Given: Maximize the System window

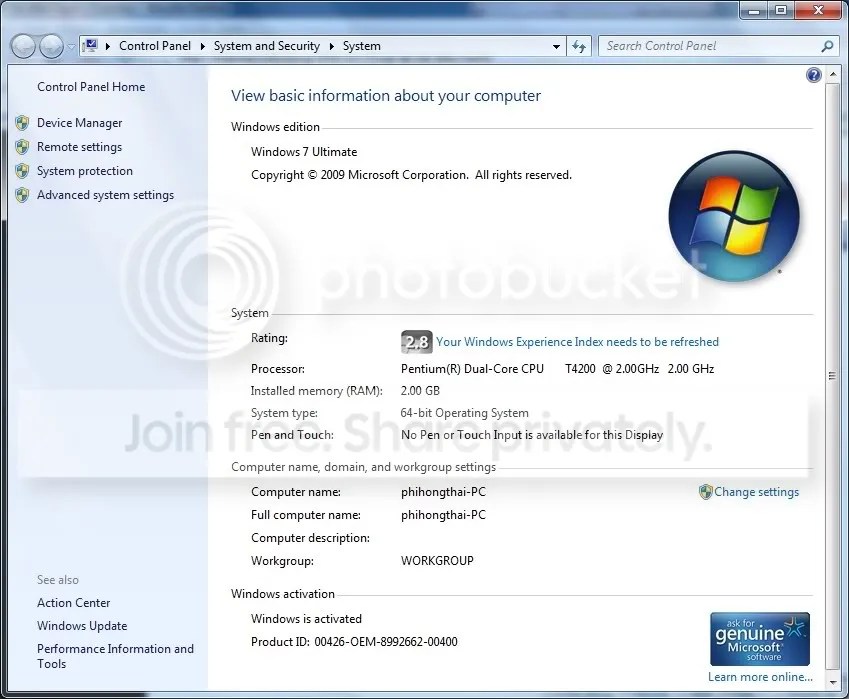Looking at the screenshot, I should point(781,10).
